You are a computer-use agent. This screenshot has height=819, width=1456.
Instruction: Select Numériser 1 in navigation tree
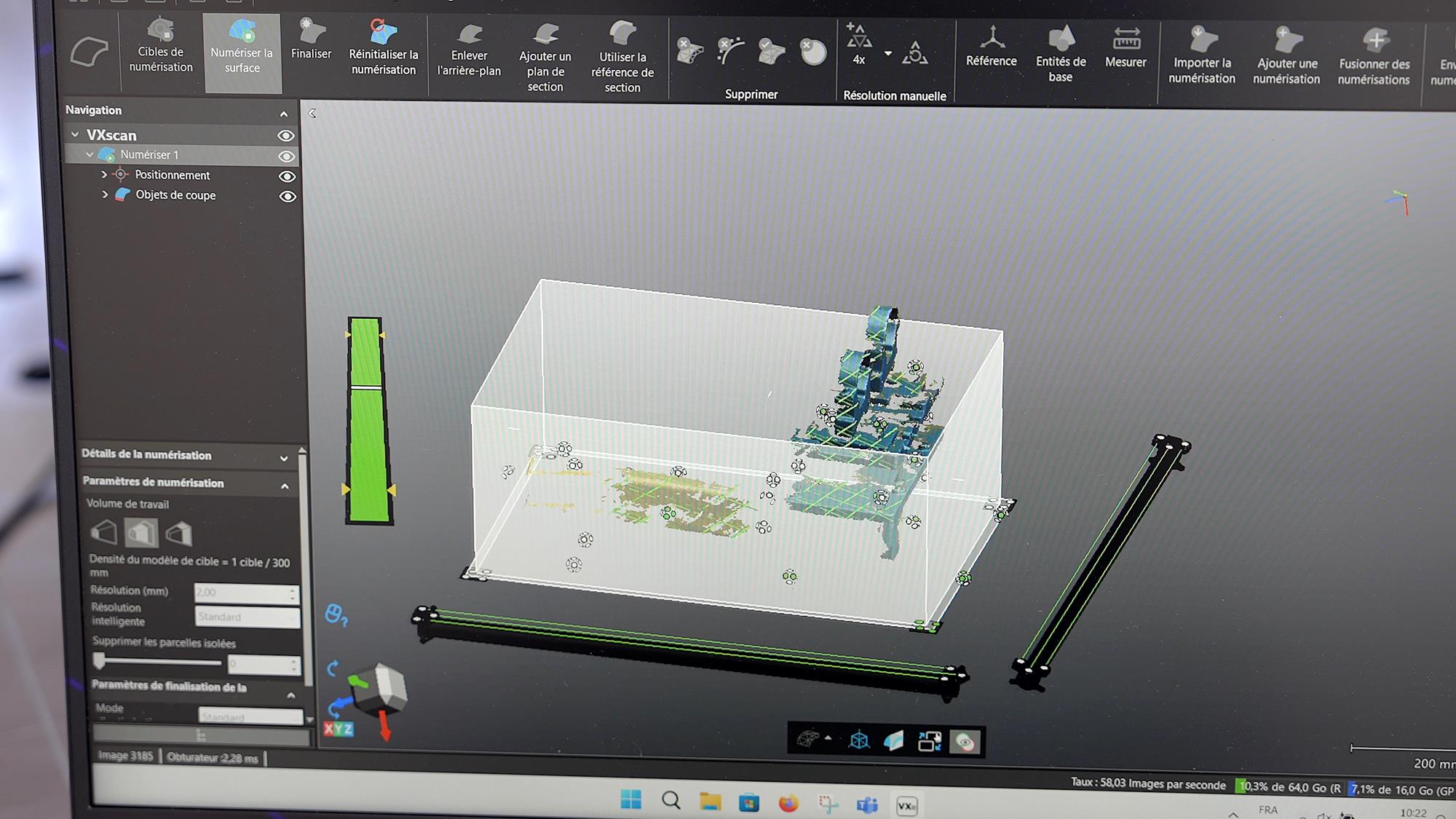(x=149, y=155)
